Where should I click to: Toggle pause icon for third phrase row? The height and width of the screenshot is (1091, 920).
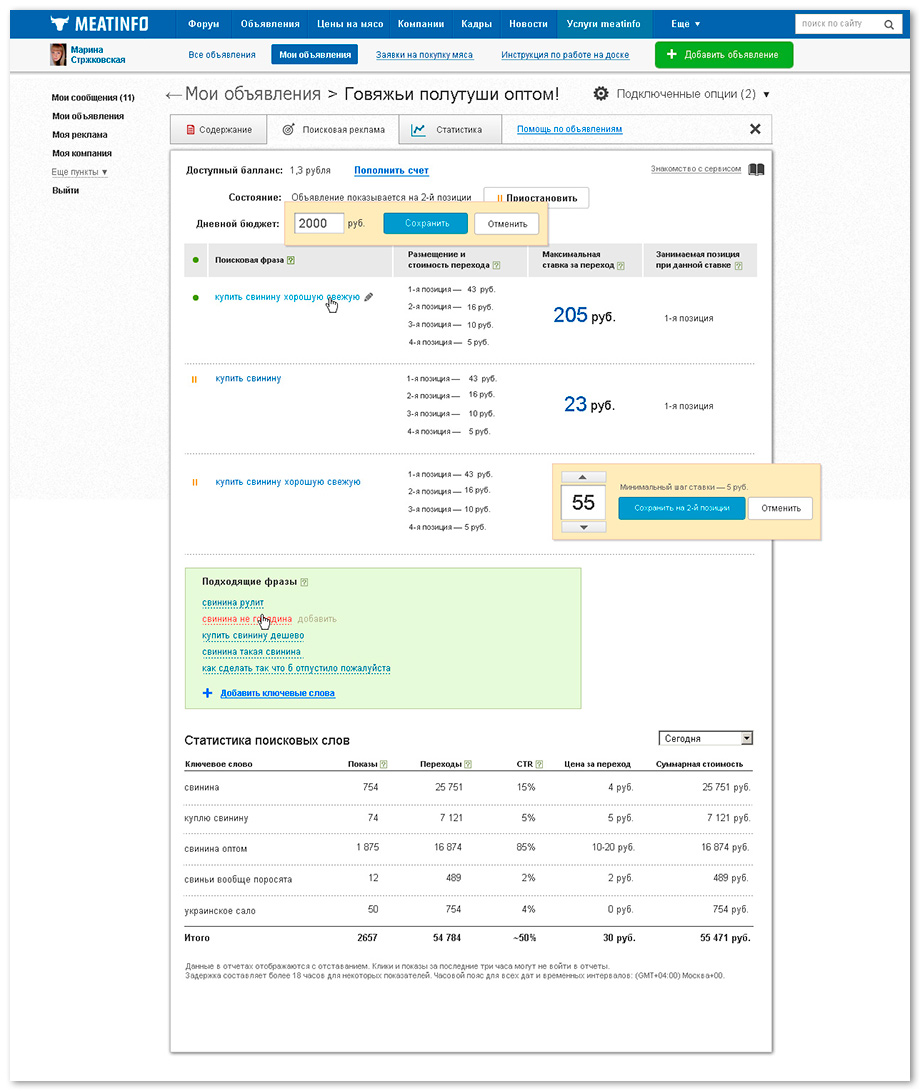coord(194,482)
